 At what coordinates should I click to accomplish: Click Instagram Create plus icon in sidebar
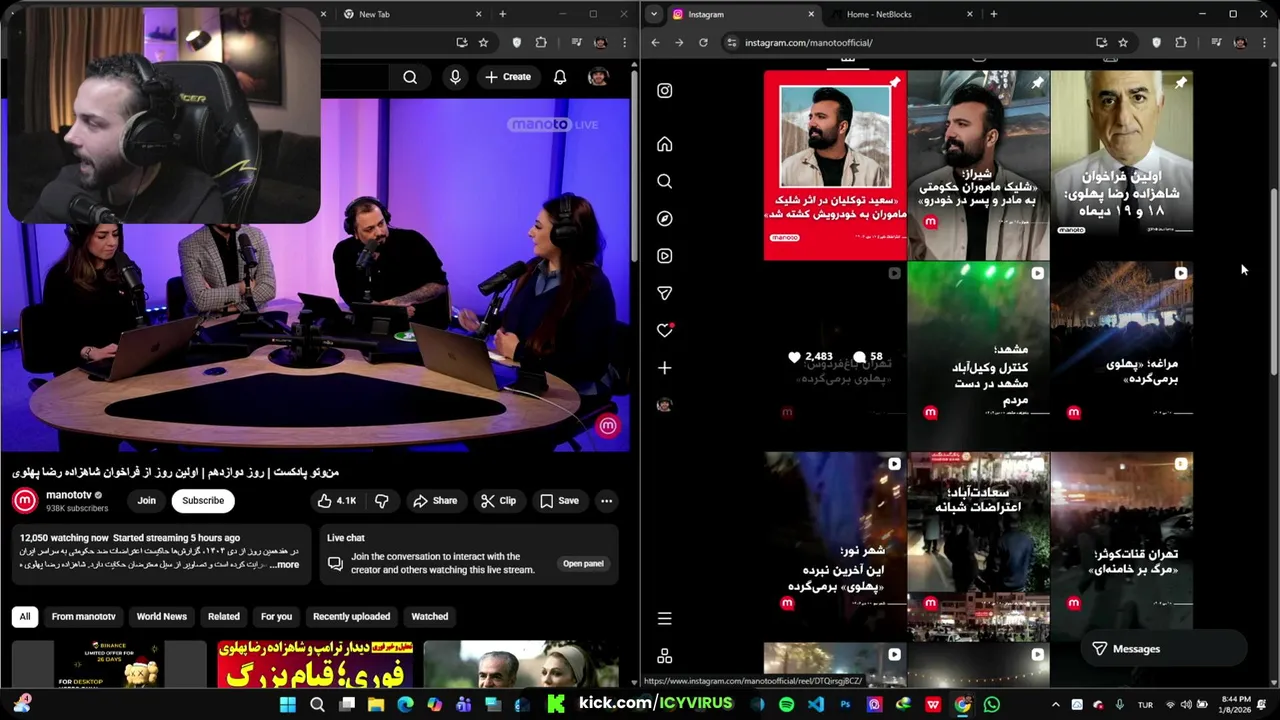click(665, 368)
